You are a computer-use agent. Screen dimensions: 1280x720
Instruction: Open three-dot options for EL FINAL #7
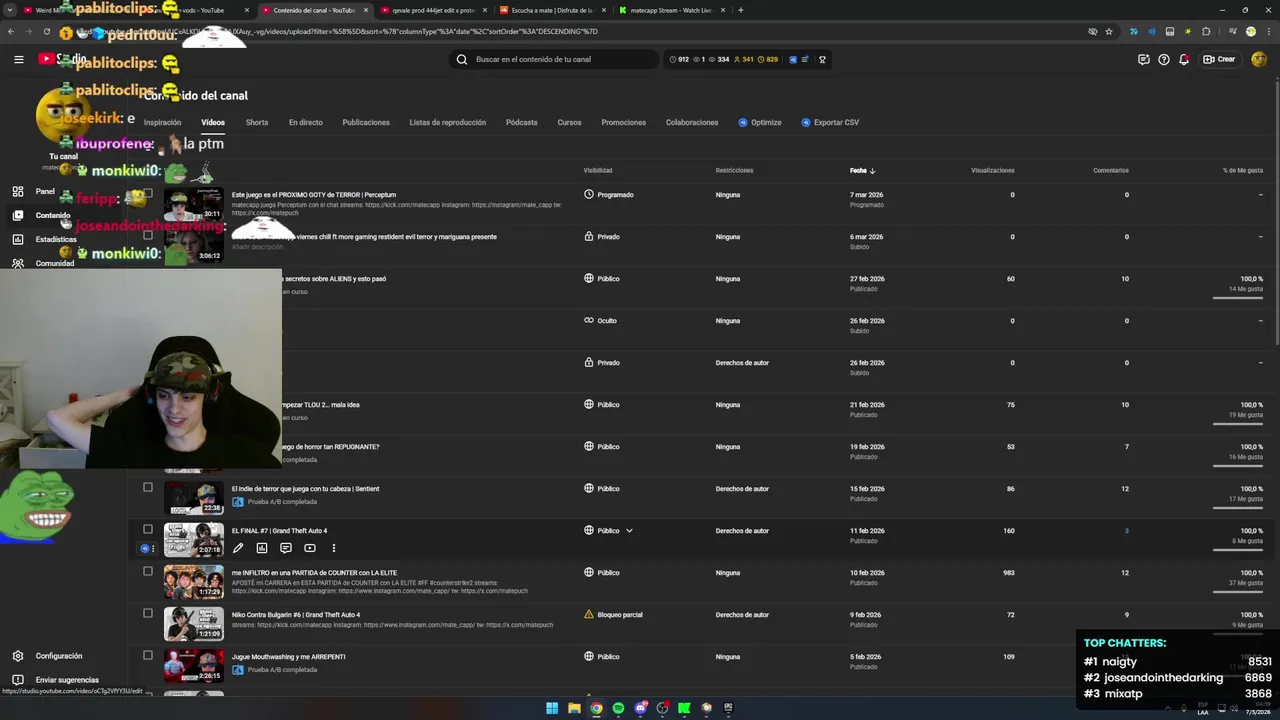point(334,548)
